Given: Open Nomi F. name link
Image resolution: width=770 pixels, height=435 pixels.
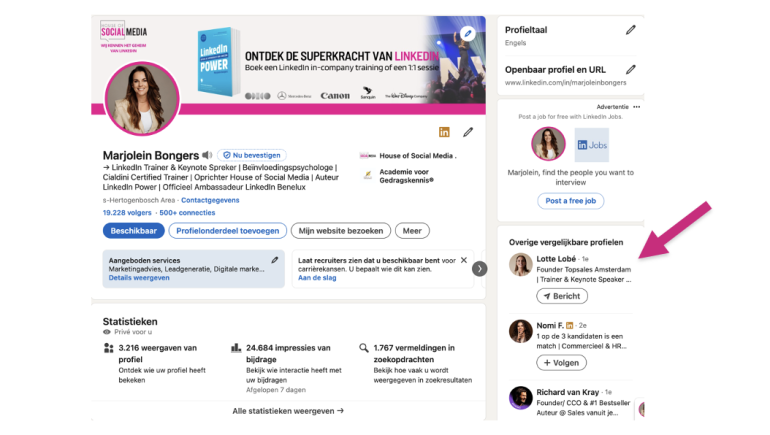Looking at the screenshot, I should pyautogui.click(x=550, y=326).
